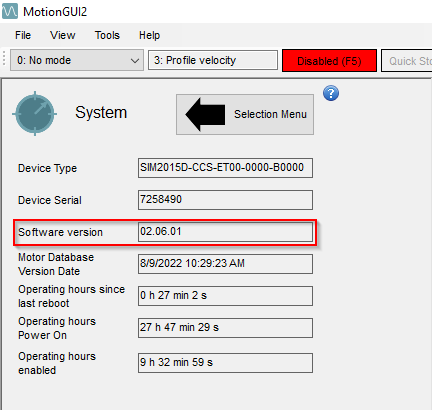Screen dimensions: 432x410
Task: Open the Tools menu
Action: [107, 35]
